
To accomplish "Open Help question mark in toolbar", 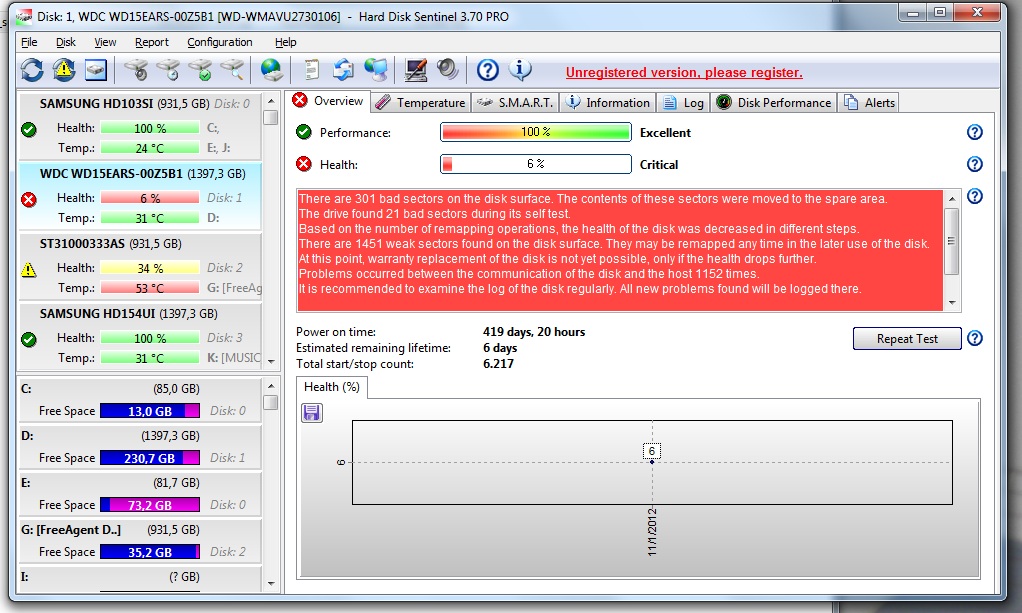I will pyautogui.click(x=488, y=70).
